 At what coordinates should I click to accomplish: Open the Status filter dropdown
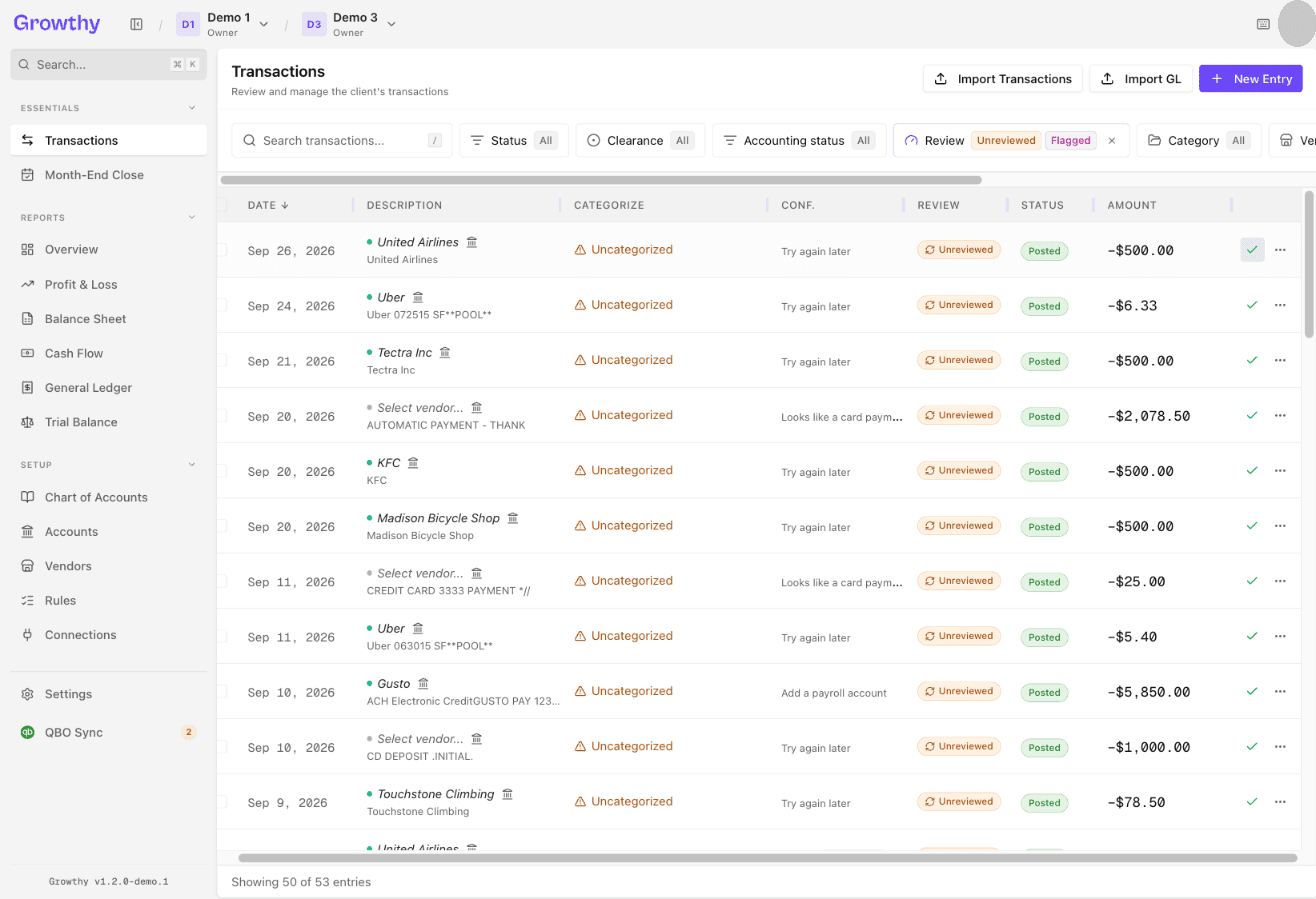(x=514, y=141)
